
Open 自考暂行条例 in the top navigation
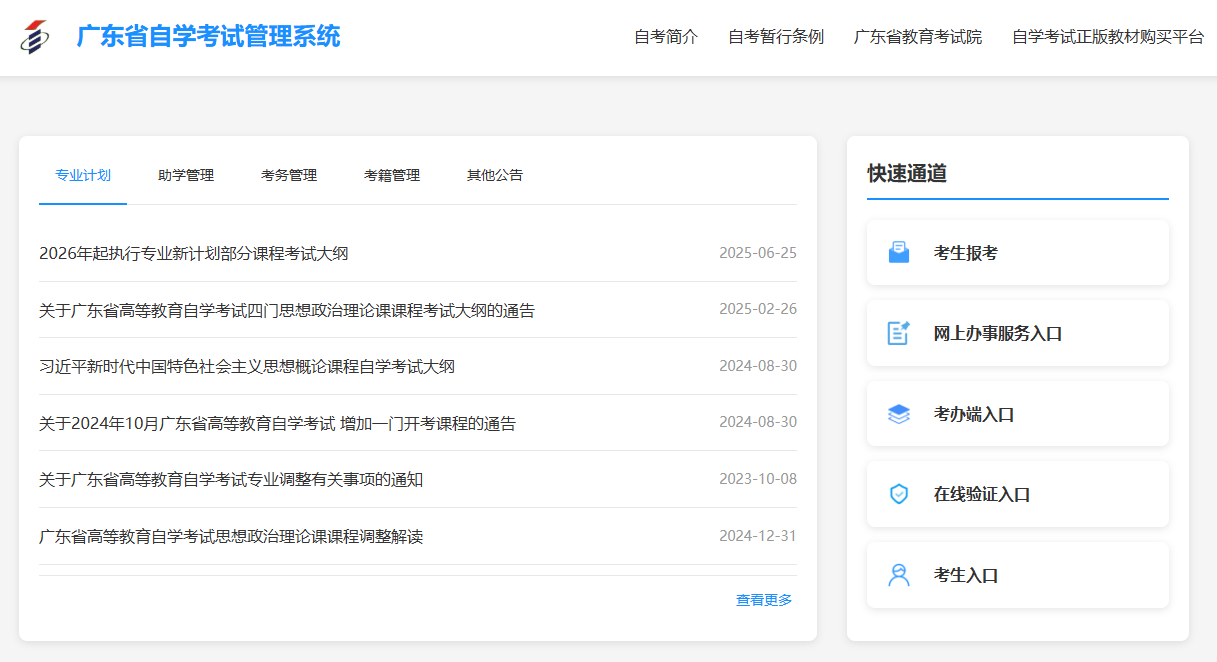coord(776,37)
